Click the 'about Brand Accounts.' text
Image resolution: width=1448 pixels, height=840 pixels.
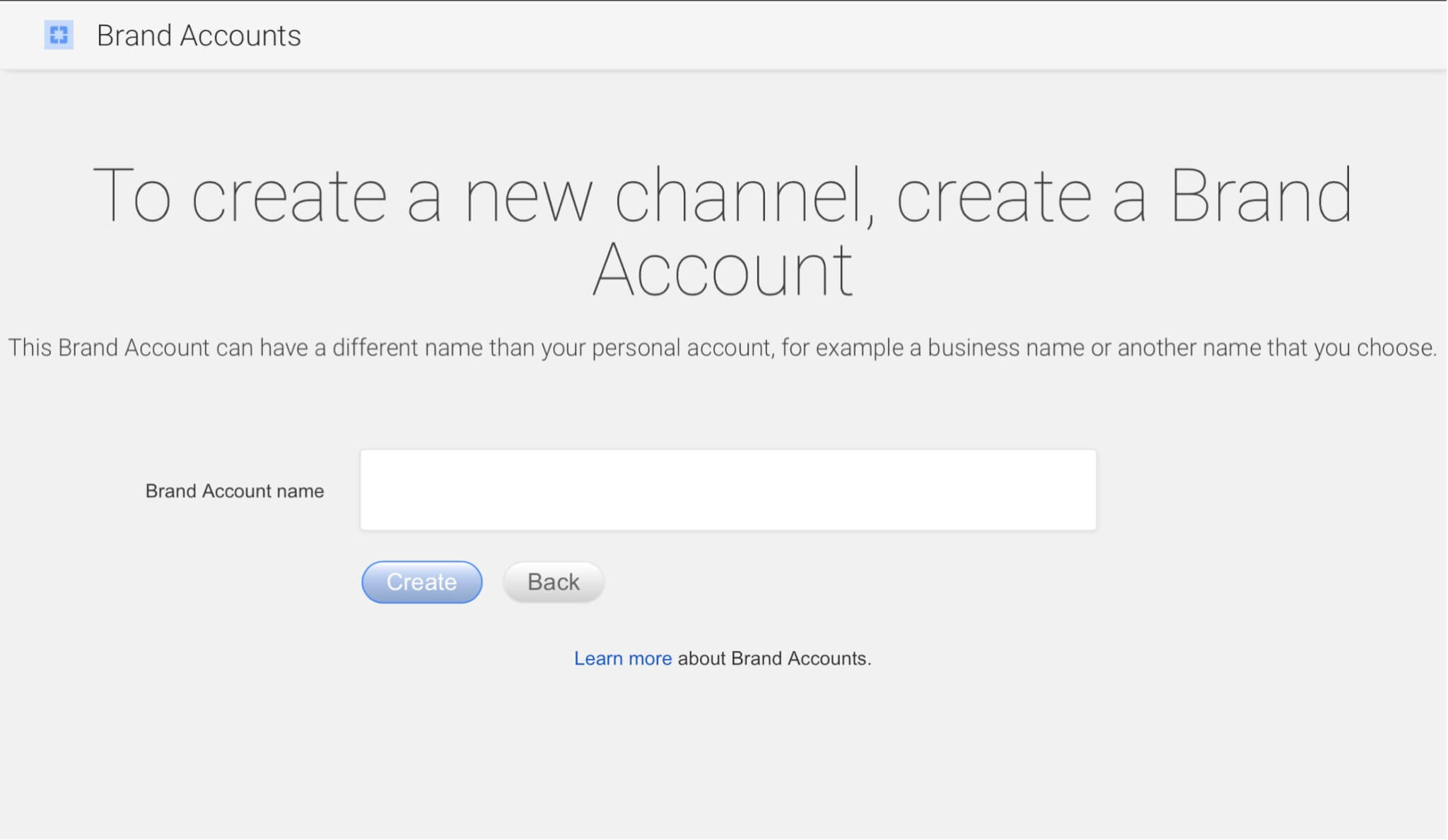(774, 658)
